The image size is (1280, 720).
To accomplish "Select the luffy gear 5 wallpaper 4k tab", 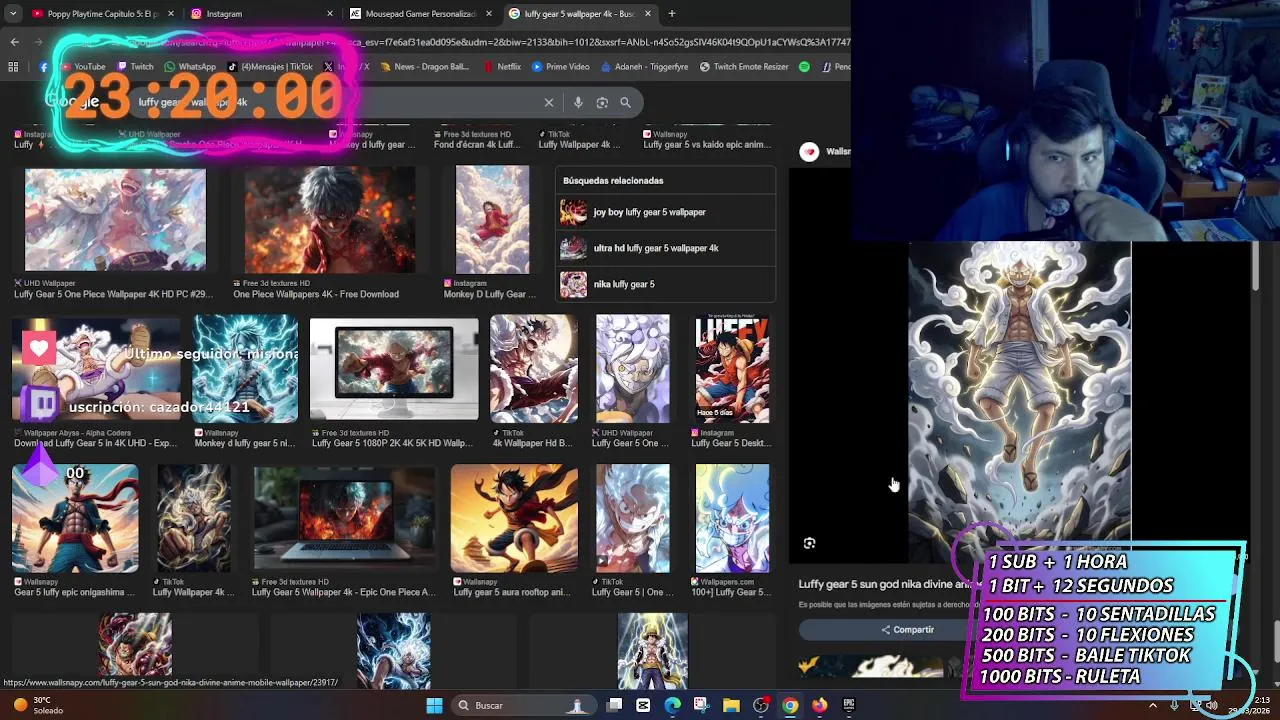I will [x=580, y=14].
